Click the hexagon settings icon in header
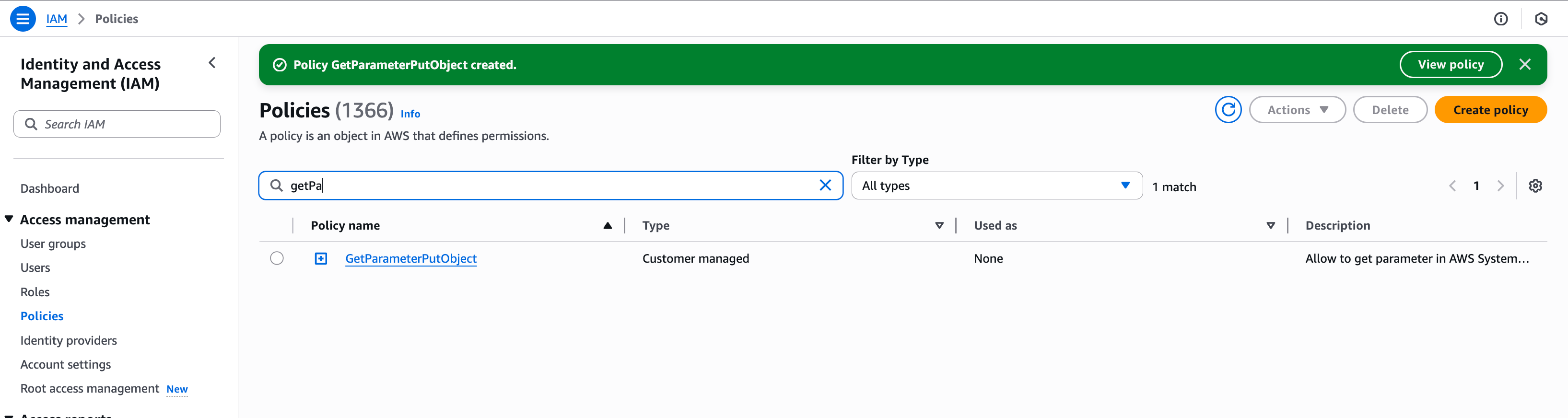The width and height of the screenshot is (1568, 418). [x=1541, y=19]
